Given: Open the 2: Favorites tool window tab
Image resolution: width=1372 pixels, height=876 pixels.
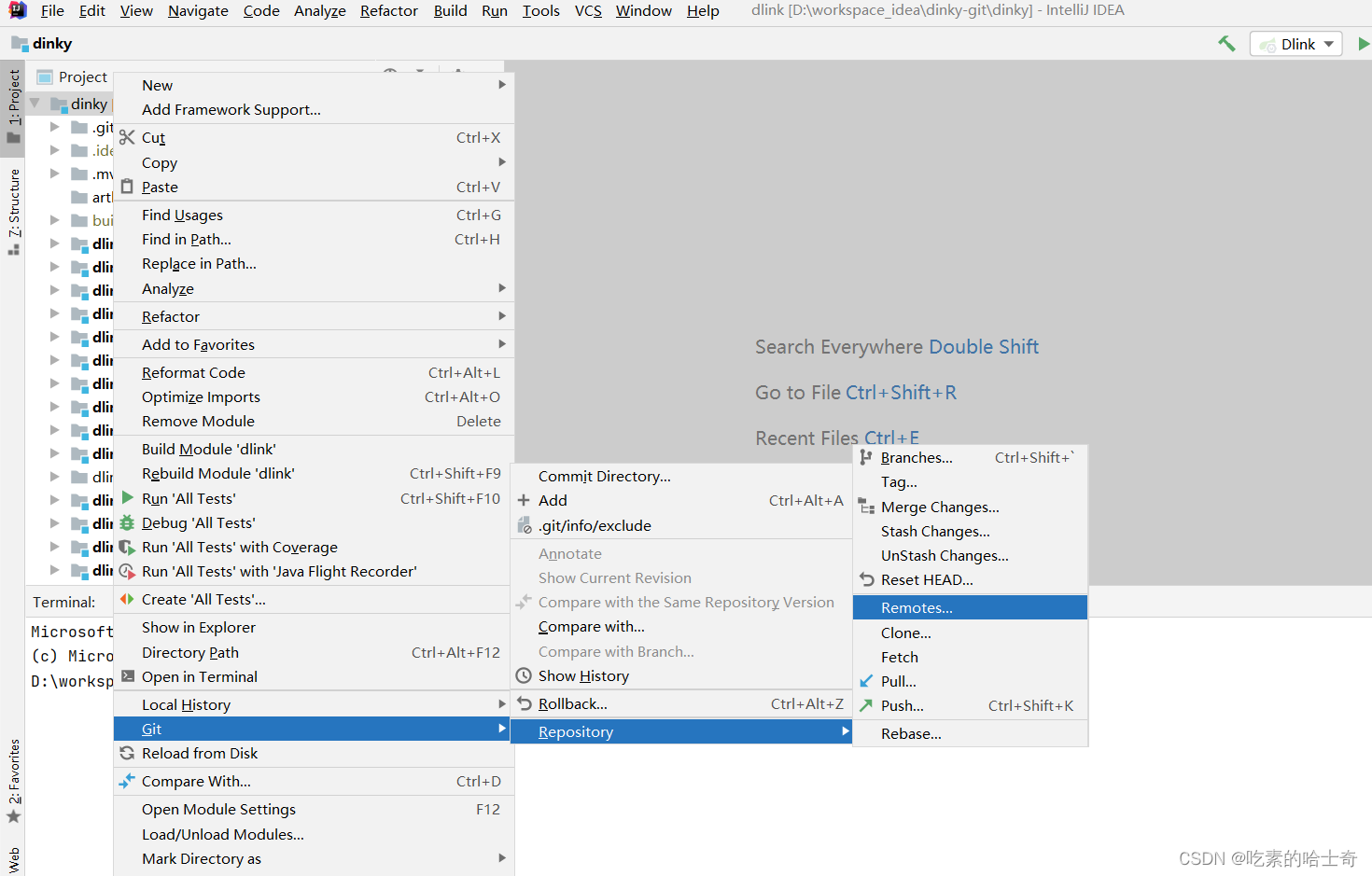Looking at the screenshot, I should pyautogui.click(x=13, y=781).
